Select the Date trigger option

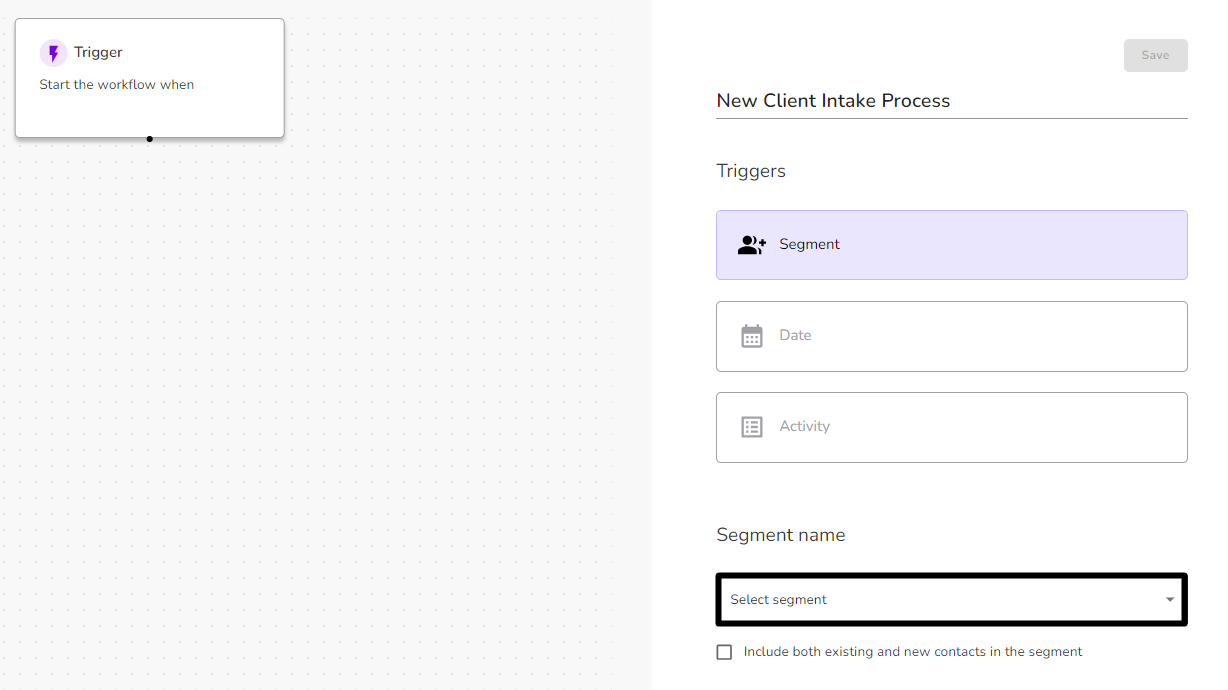click(952, 336)
